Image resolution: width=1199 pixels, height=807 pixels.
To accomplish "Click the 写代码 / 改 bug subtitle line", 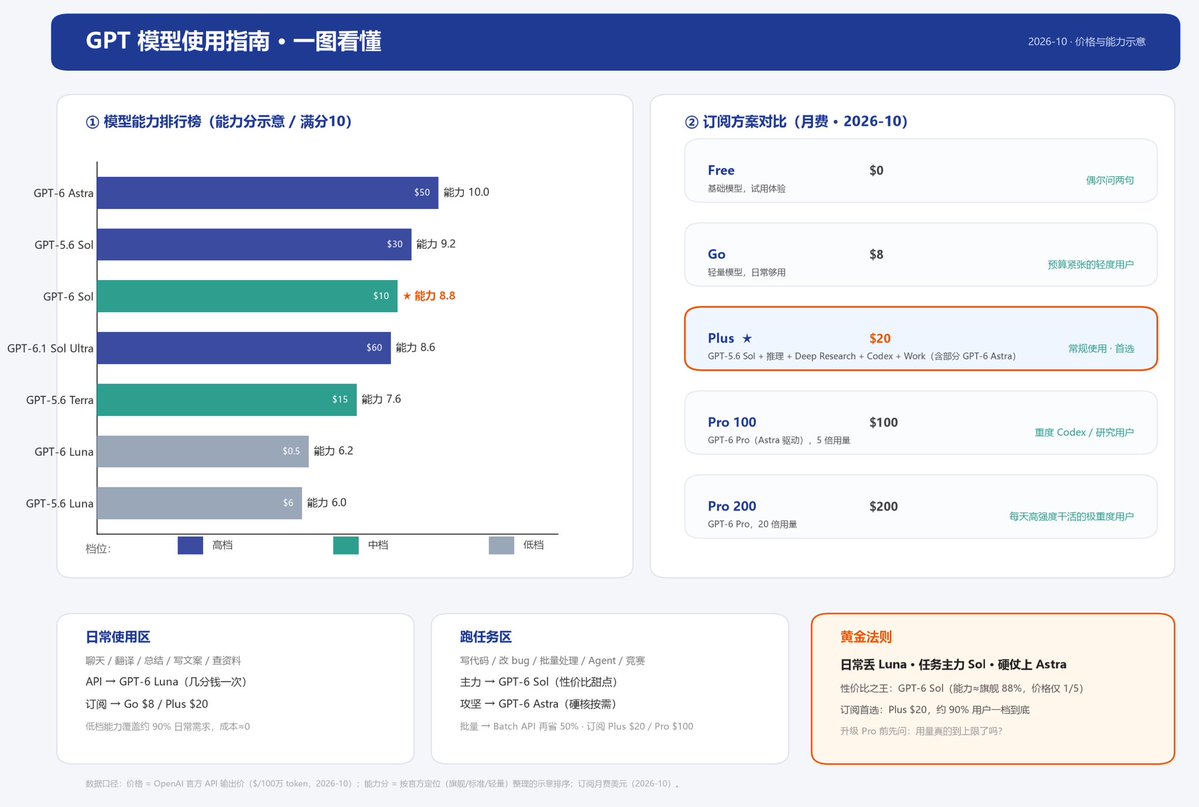I will click(x=552, y=660).
